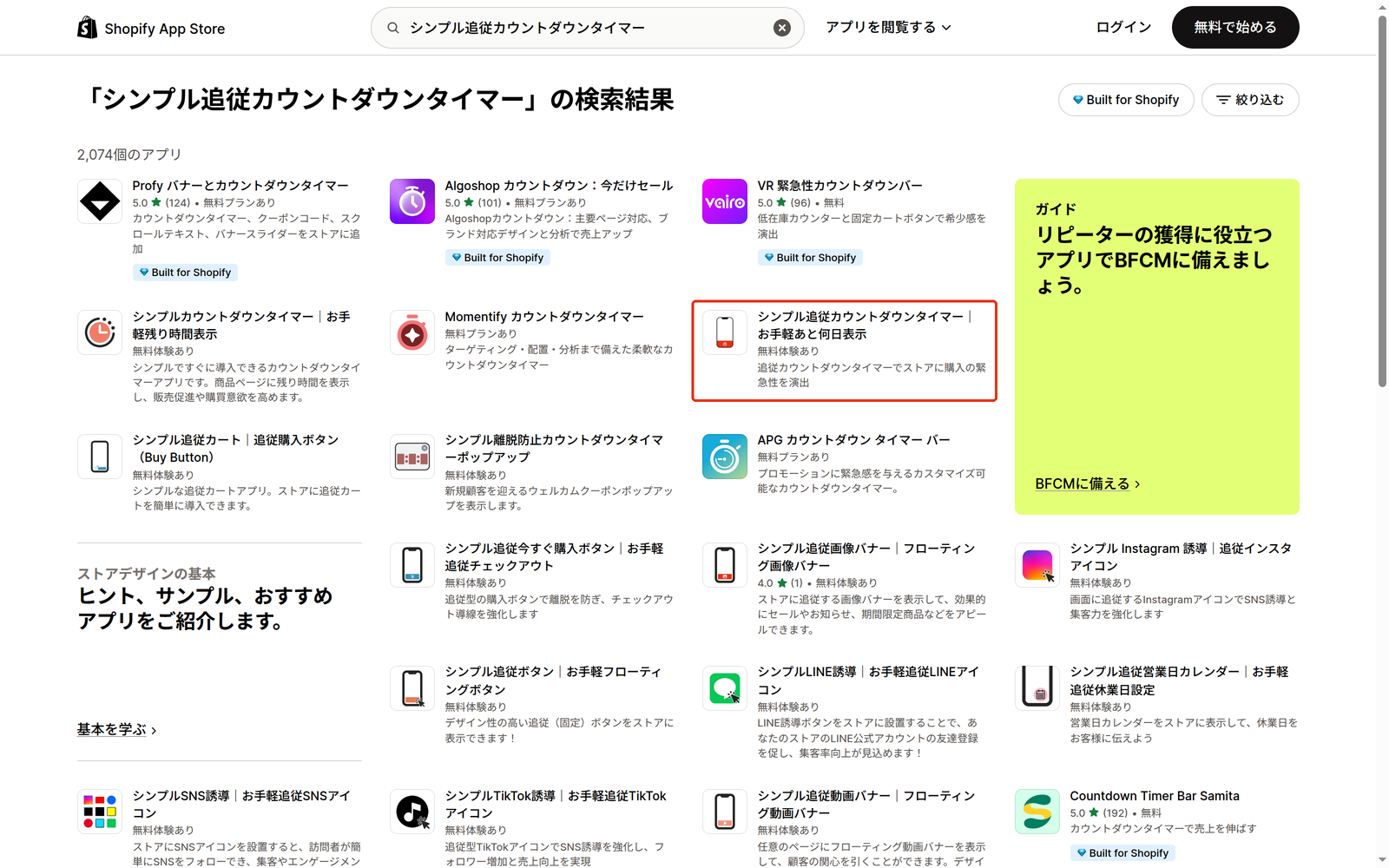Image resolution: width=1389 pixels, height=868 pixels.
Task: Click the down arrow at scrollbar bottom
Action: (x=1382, y=860)
